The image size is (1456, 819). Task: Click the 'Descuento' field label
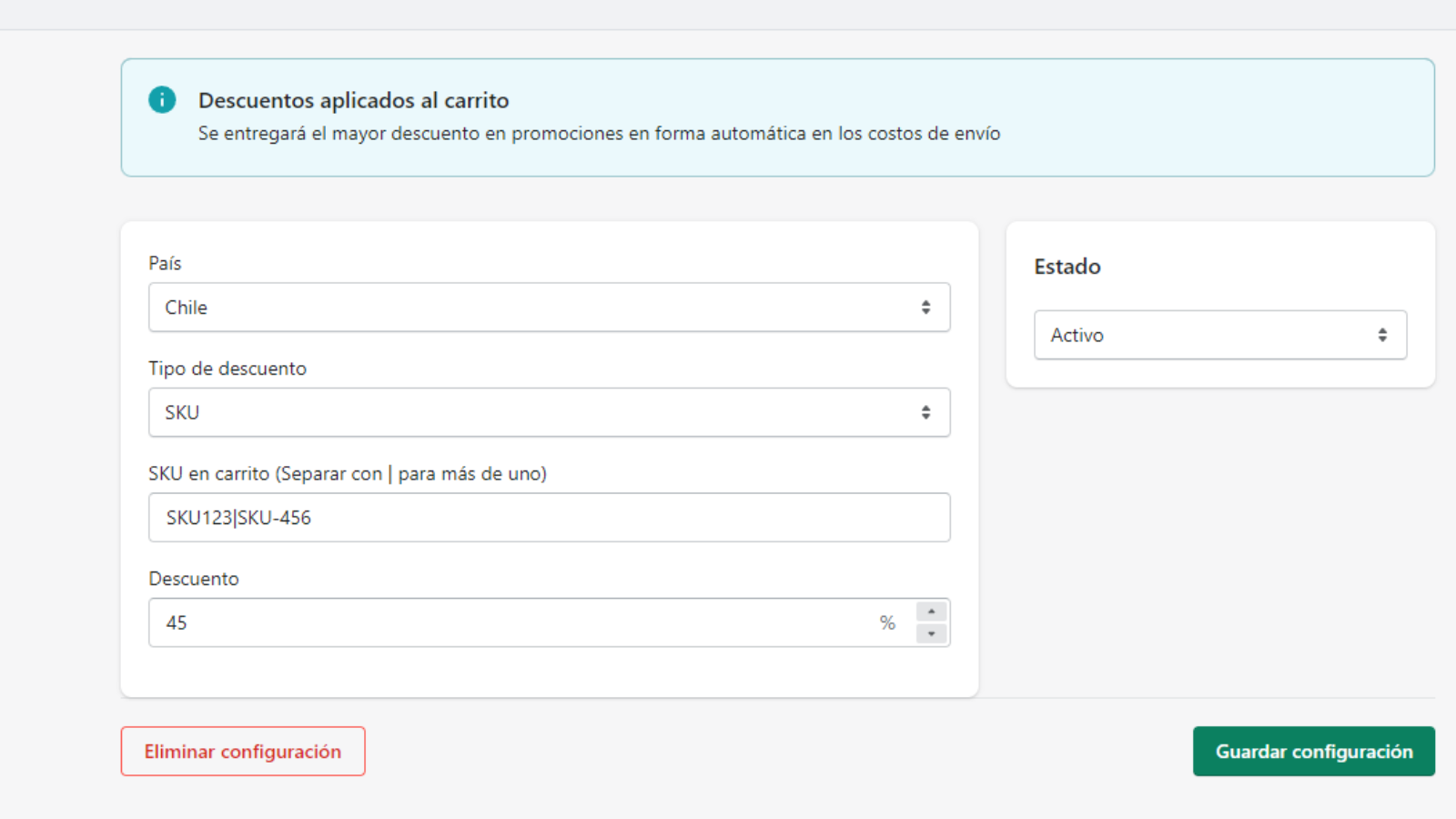(194, 579)
